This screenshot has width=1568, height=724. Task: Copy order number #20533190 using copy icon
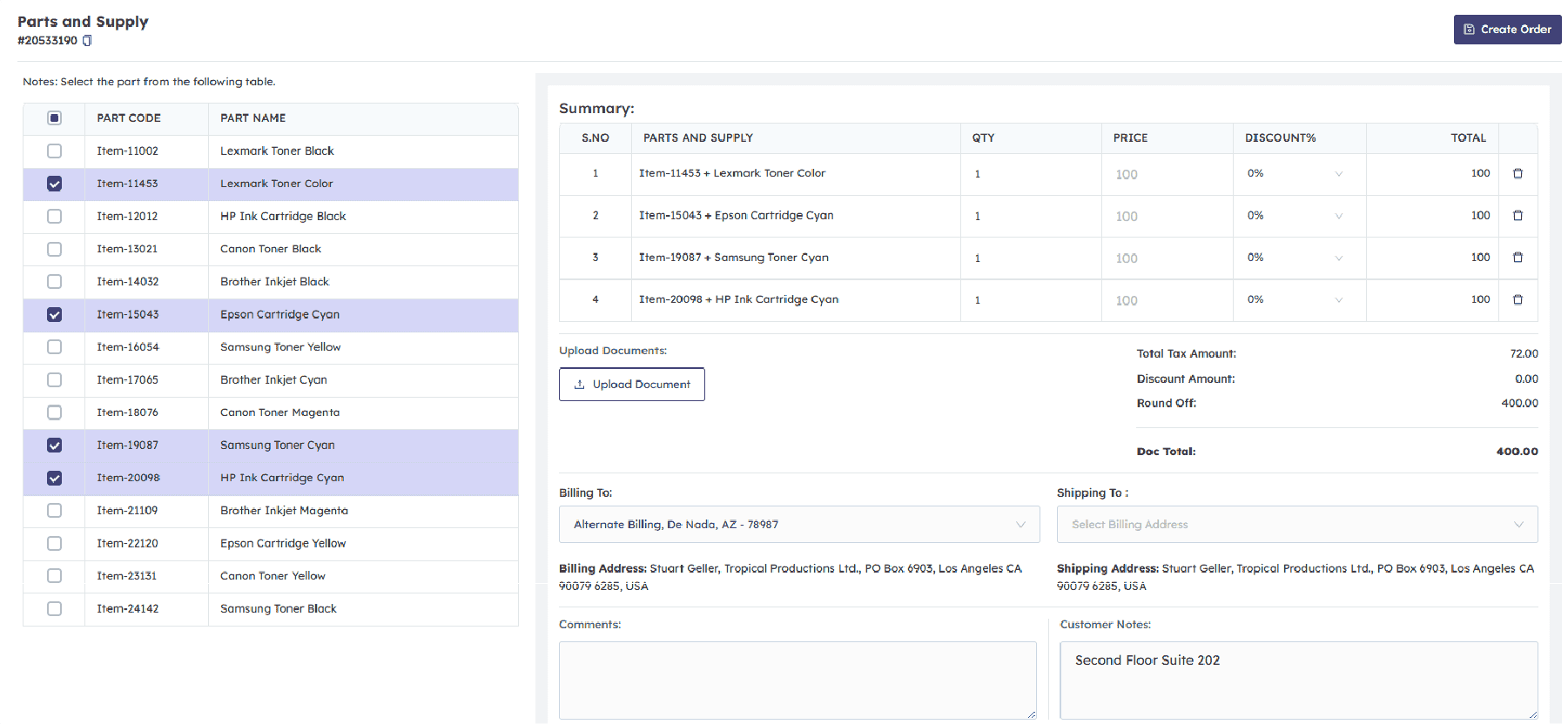[87, 41]
